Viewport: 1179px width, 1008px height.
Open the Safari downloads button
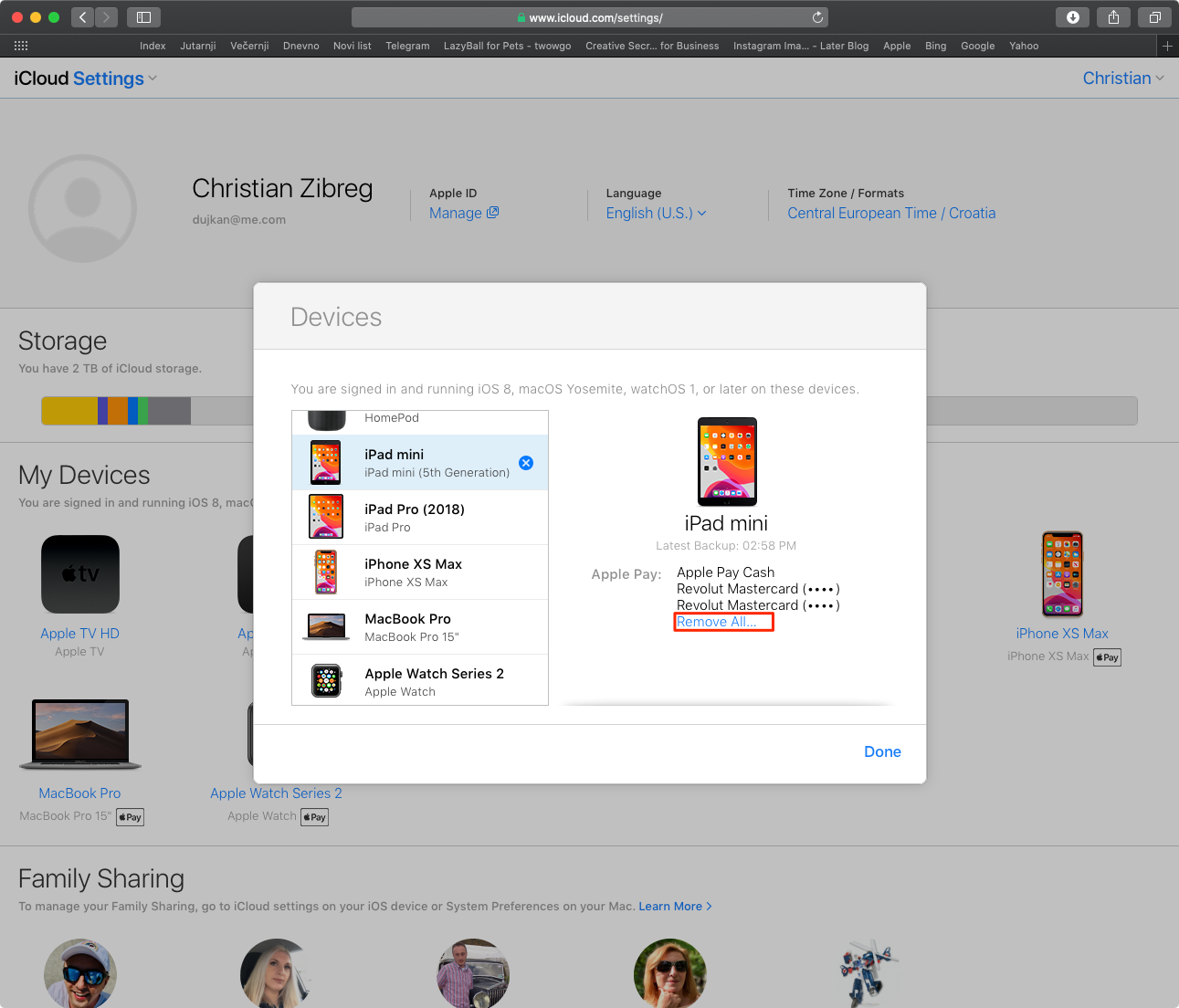click(x=1073, y=17)
